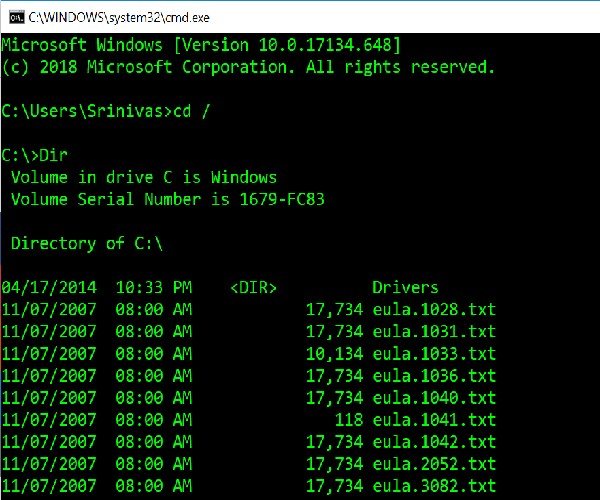Select file name eula.1040.txt
The image size is (600, 500).
point(434,398)
